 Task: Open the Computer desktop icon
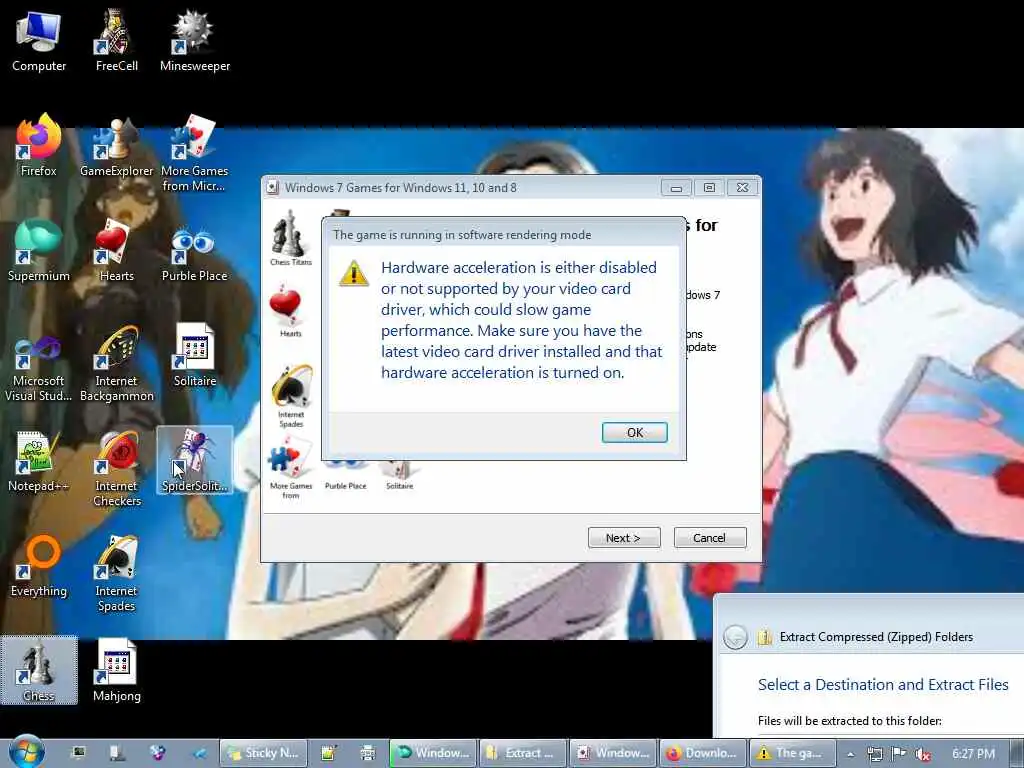(39, 41)
